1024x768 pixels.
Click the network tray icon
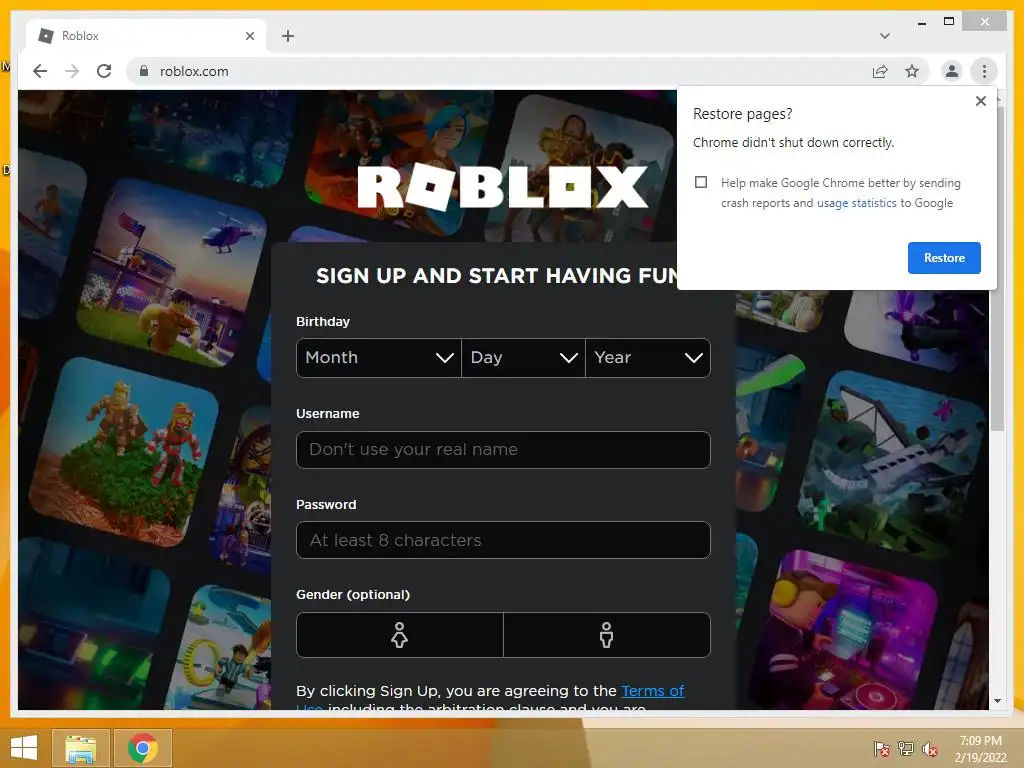pyautogui.click(x=906, y=748)
